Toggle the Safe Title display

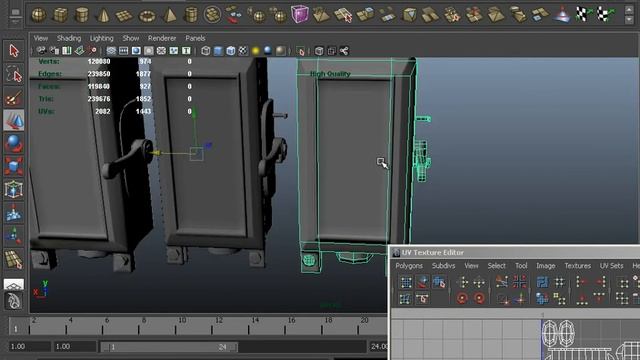point(186,51)
